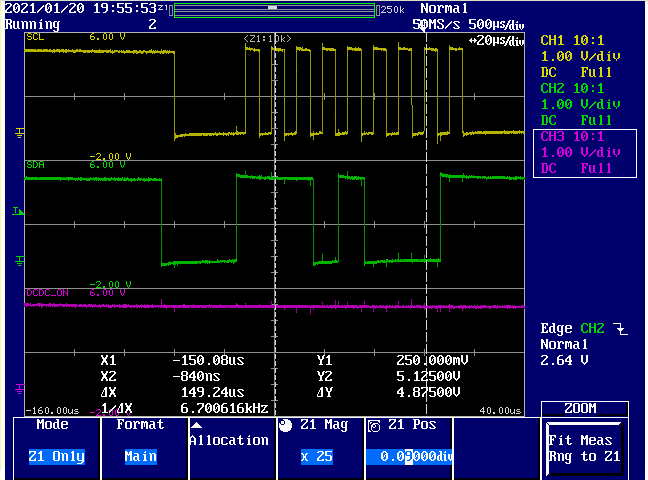Click the 40.00us right time label

pyautogui.click(x=500, y=411)
